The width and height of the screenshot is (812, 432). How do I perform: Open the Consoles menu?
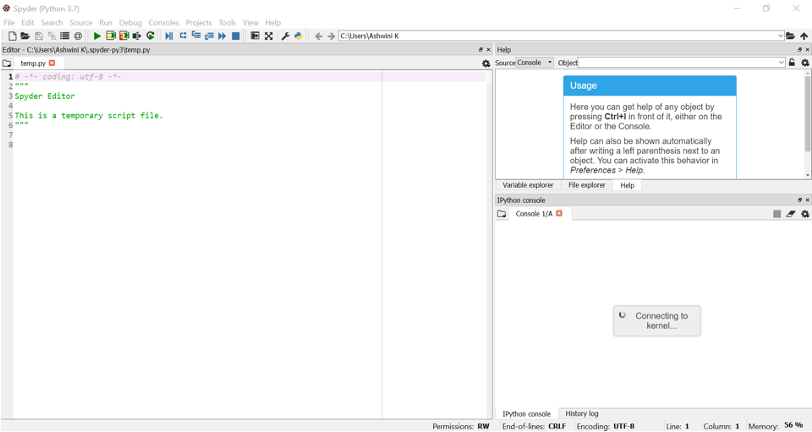coord(164,23)
